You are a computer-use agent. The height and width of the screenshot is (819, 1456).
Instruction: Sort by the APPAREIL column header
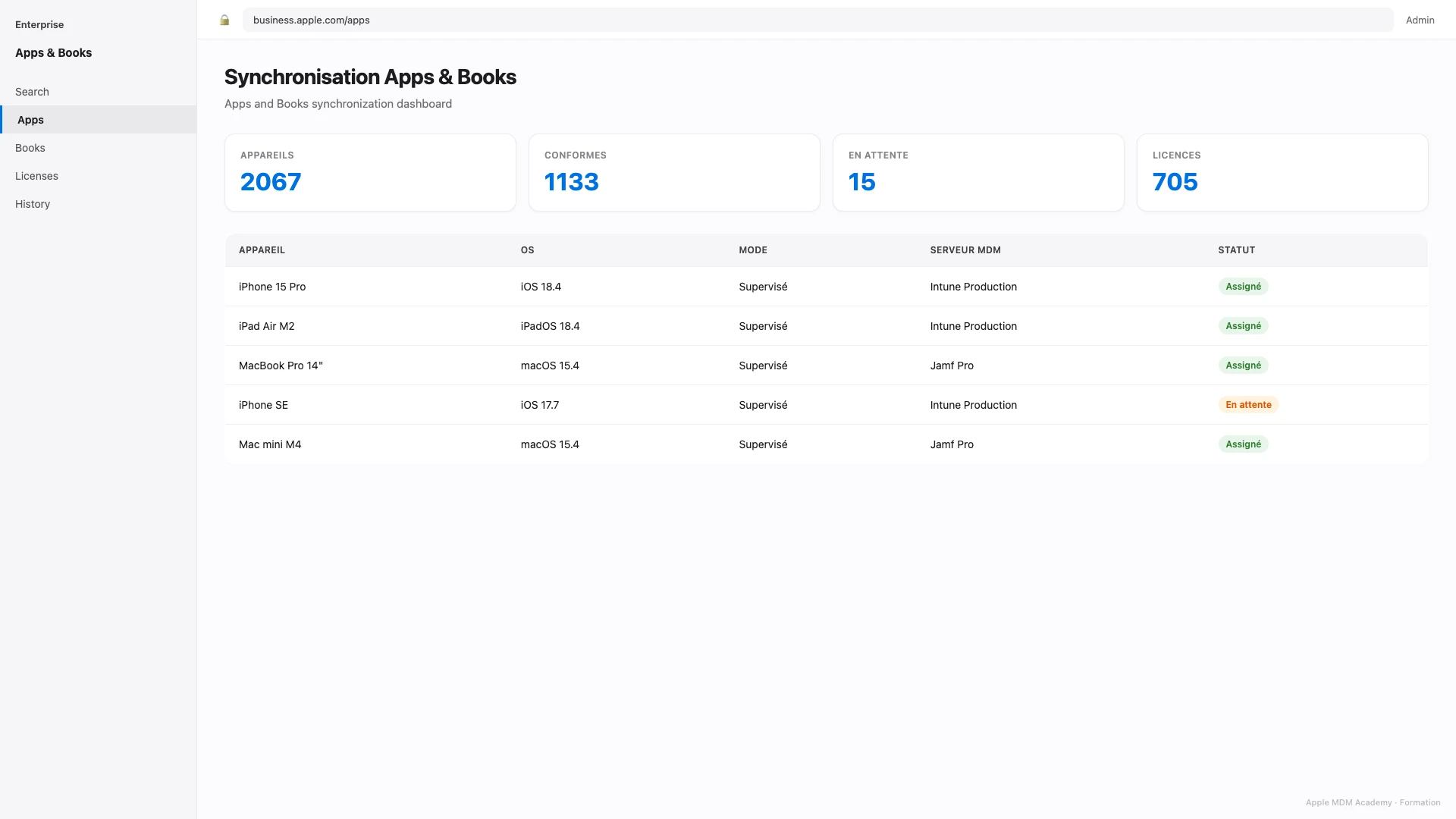[x=262, y=250]
